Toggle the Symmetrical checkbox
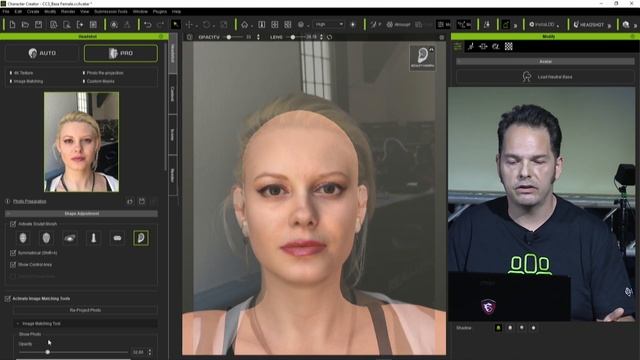Viewport: 640px width, 360px height. (x=13, y=253)
